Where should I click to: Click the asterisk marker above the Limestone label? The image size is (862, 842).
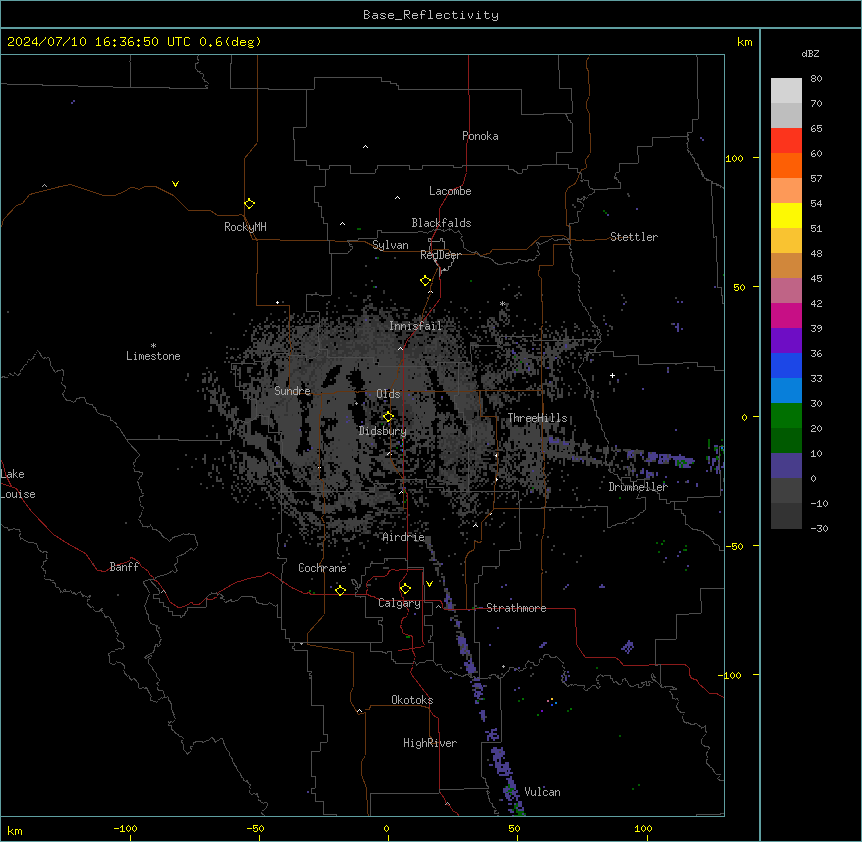[153, 346]
